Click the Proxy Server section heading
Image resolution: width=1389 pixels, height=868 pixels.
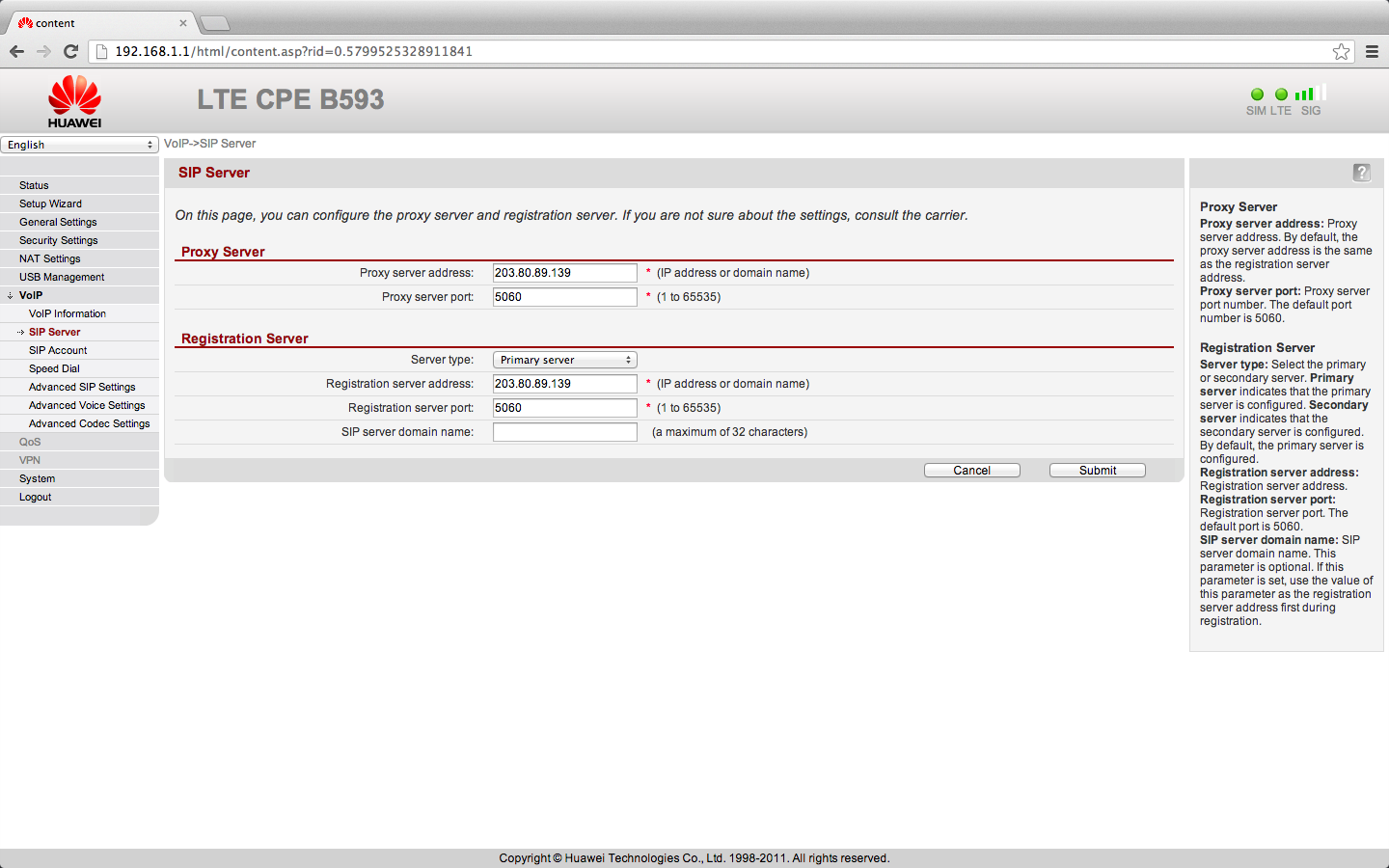[223, 252]
